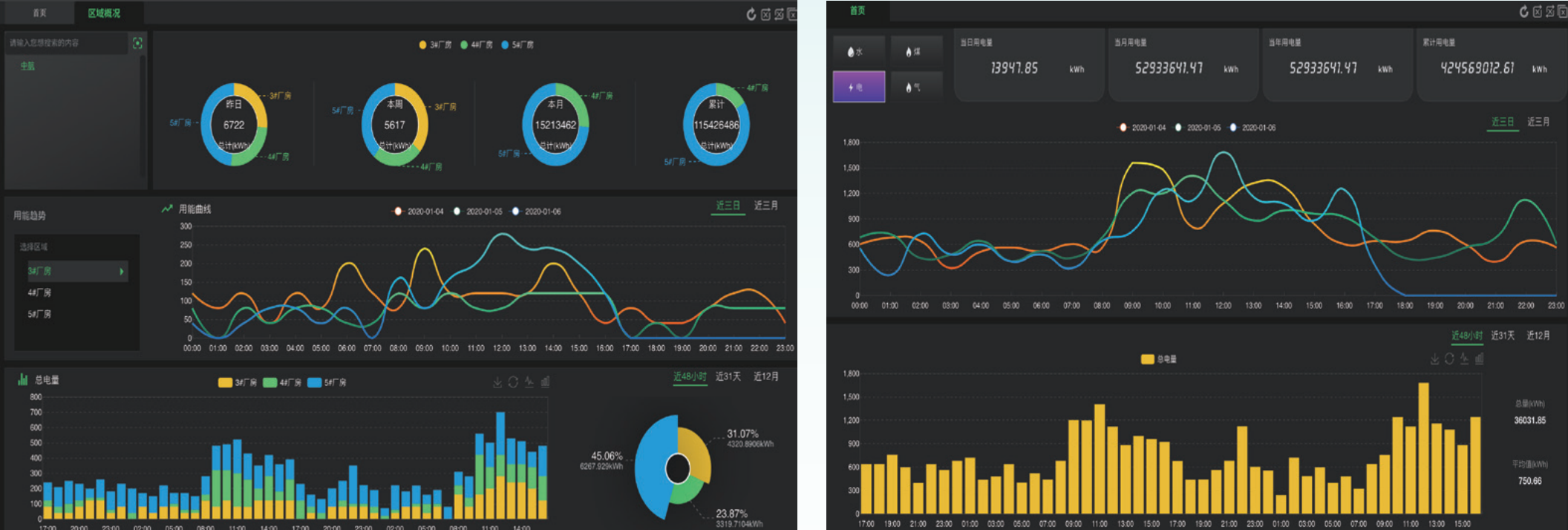Select the 水 (water) energy type button
This screenshot has width=1568, height=530.
[858, 51]
